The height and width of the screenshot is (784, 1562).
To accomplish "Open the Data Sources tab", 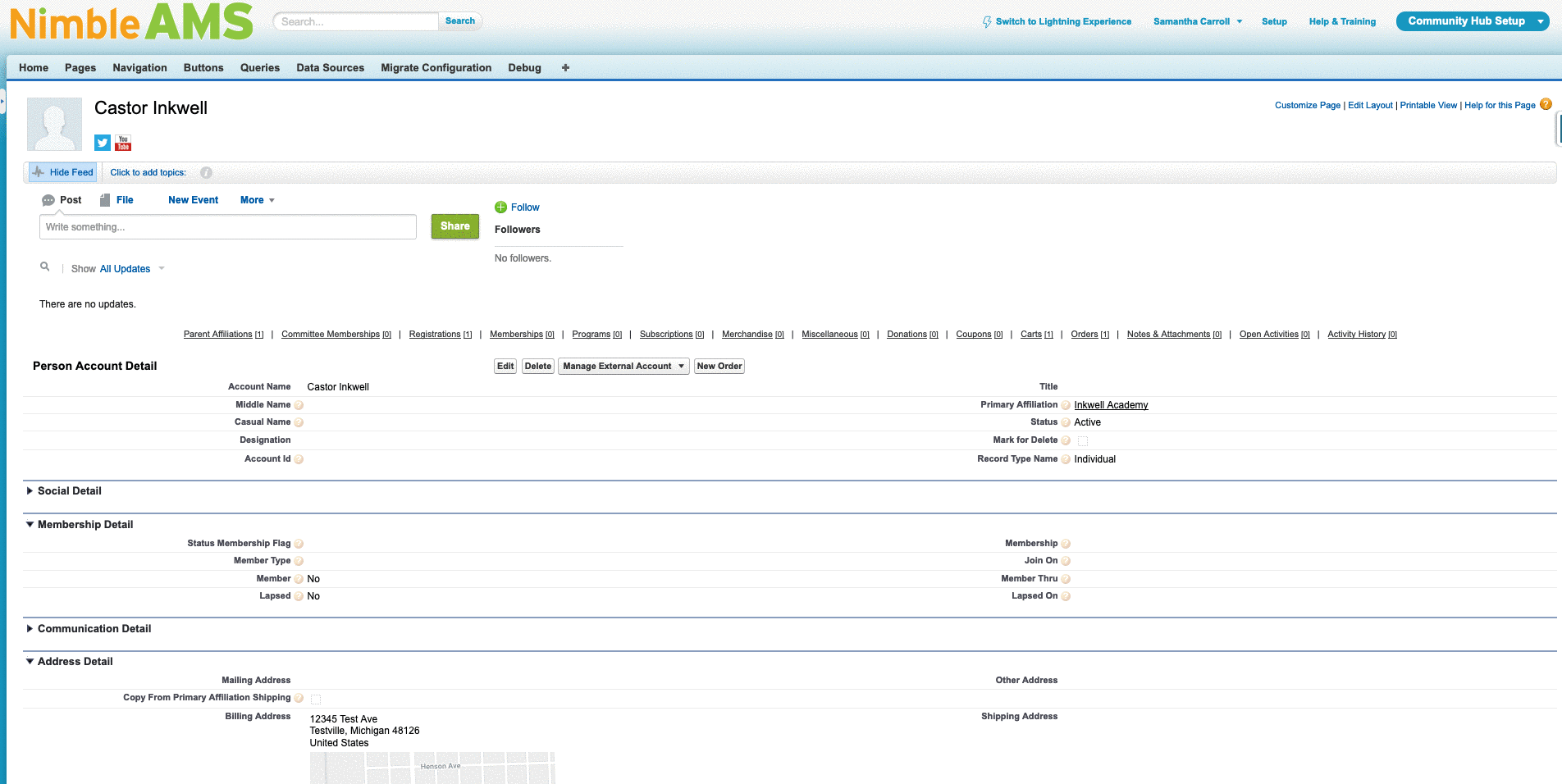I will [x=330, y=68].
